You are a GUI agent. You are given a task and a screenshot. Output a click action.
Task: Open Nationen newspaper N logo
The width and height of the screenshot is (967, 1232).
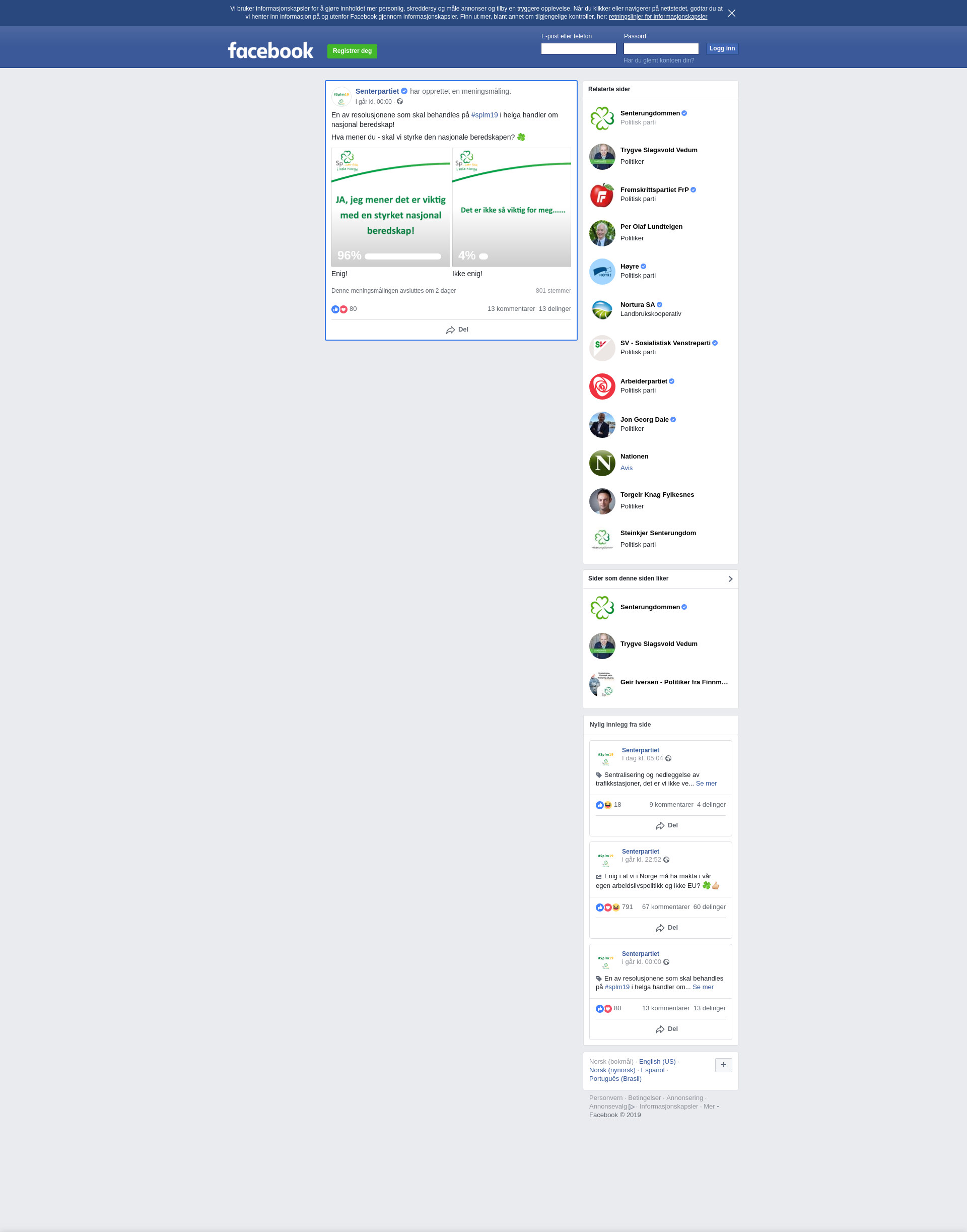602,463
